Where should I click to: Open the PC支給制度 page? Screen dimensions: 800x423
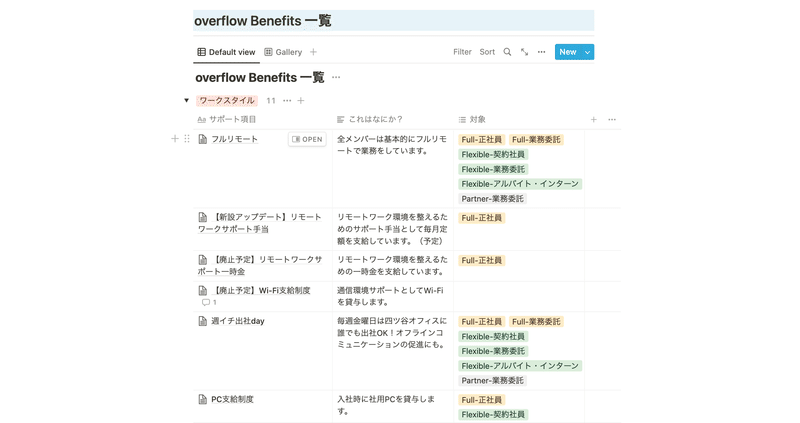click(232, 399)
